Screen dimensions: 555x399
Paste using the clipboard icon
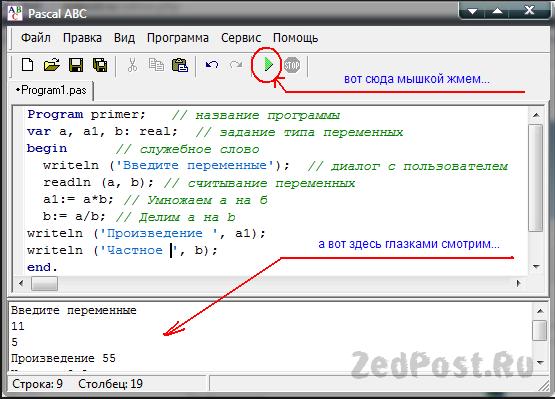tap(180, 65)
